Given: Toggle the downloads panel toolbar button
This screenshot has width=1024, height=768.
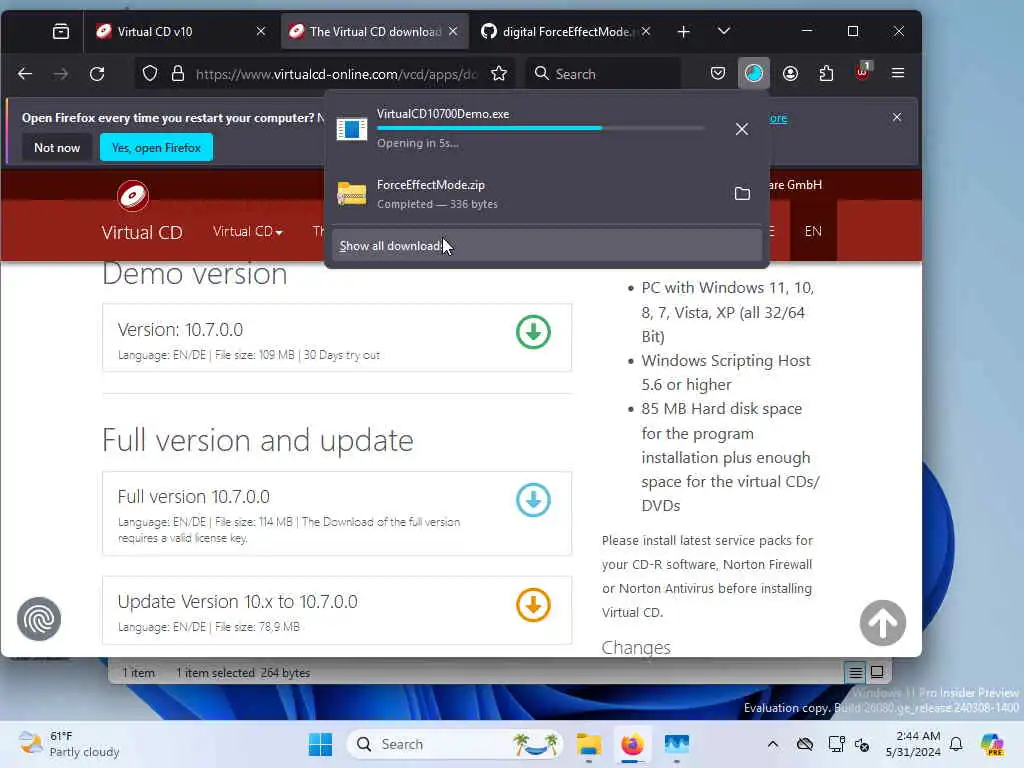Looking at the screenshot, I should [x=754, y=73].
